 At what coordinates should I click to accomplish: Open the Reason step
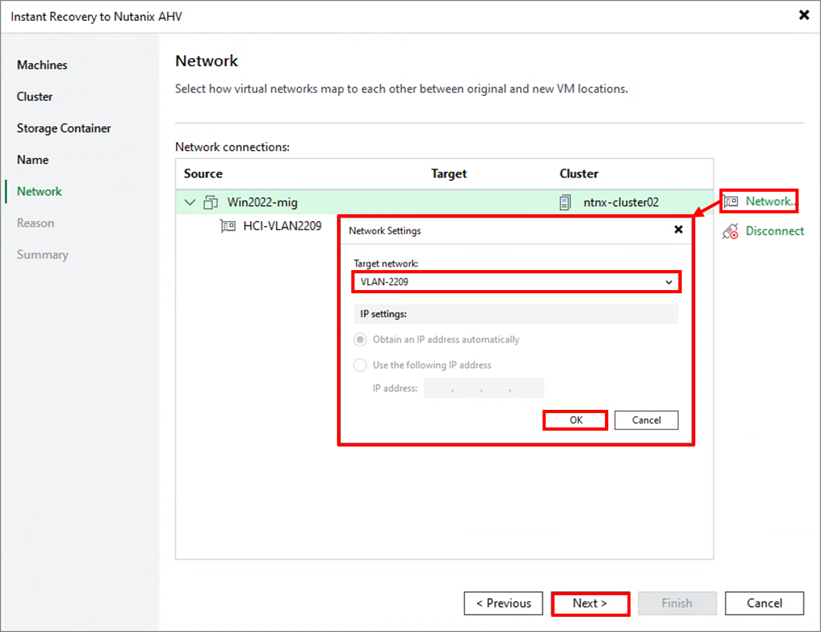36,223
